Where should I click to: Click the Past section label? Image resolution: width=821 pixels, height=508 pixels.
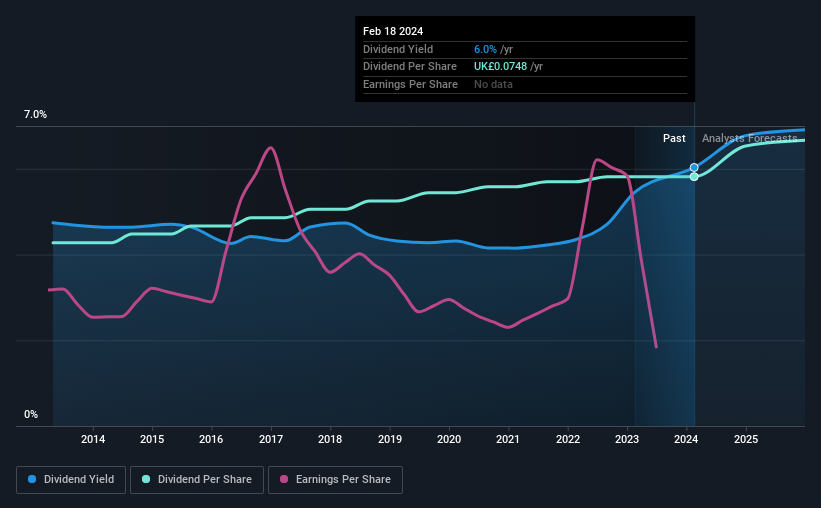point(674,138)
